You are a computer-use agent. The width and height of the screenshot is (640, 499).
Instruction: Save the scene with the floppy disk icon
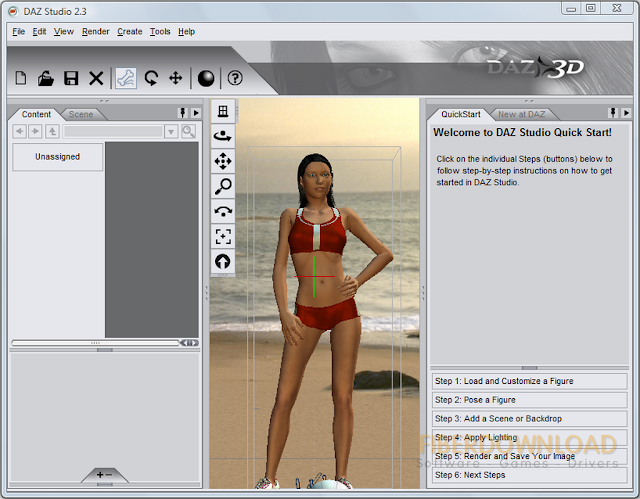point(71,78)
